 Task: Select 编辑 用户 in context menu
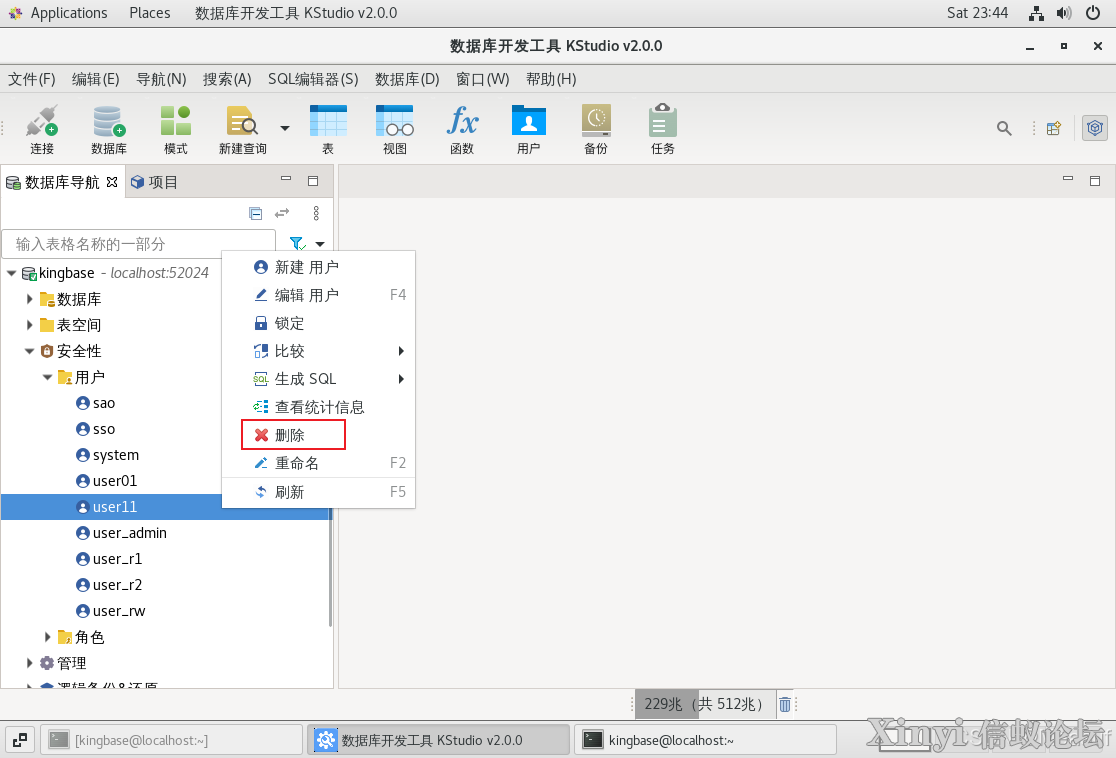[x=319, y=295]
